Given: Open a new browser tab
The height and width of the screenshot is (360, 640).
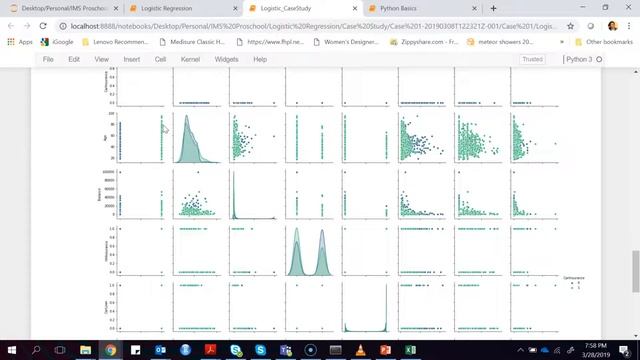Looking at the screenshot, I should 493,8.
